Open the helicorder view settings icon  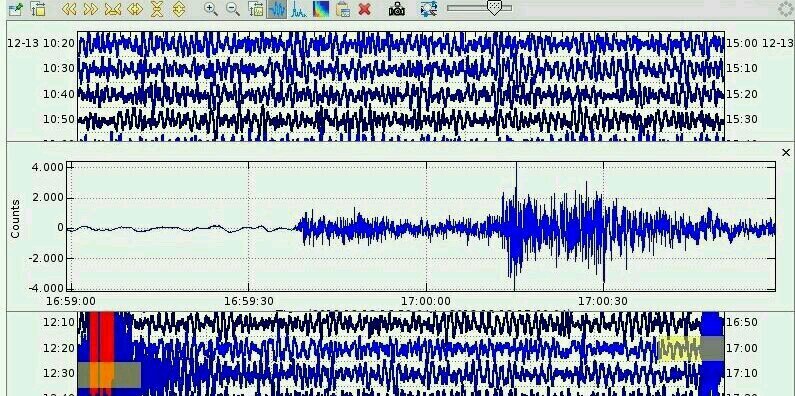point(38,9)
